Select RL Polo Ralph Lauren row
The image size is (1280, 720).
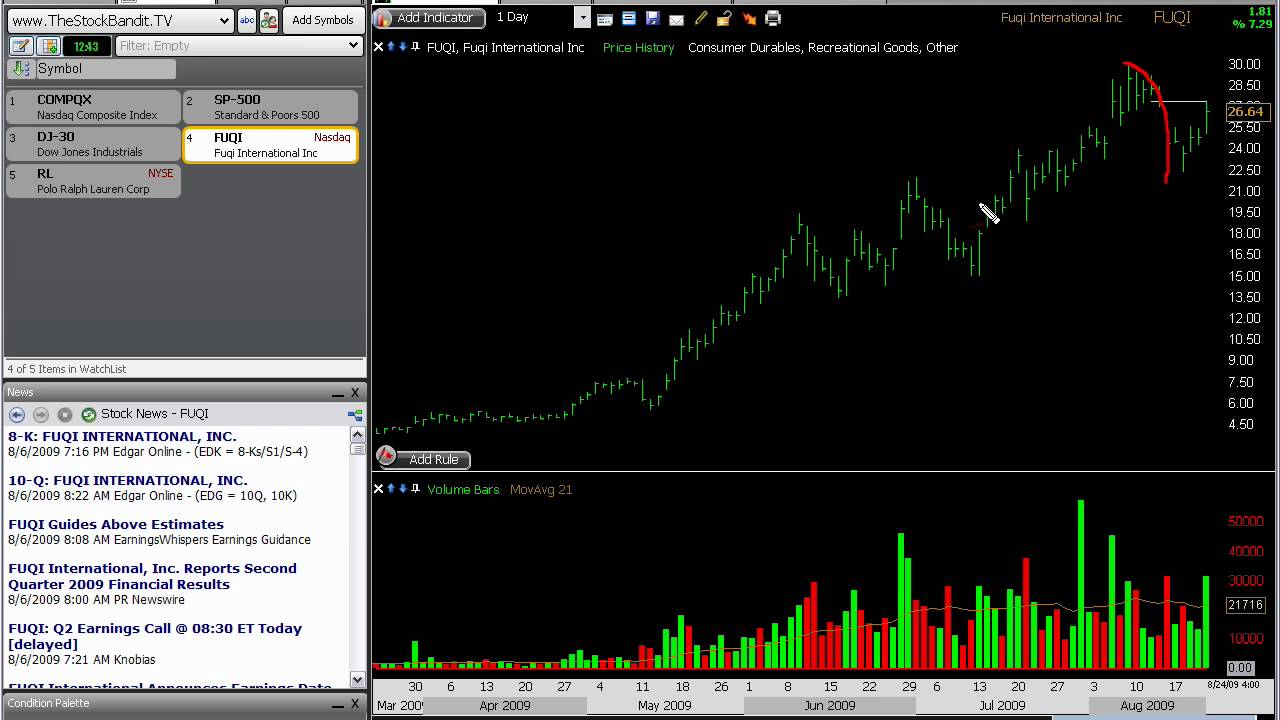93,181
